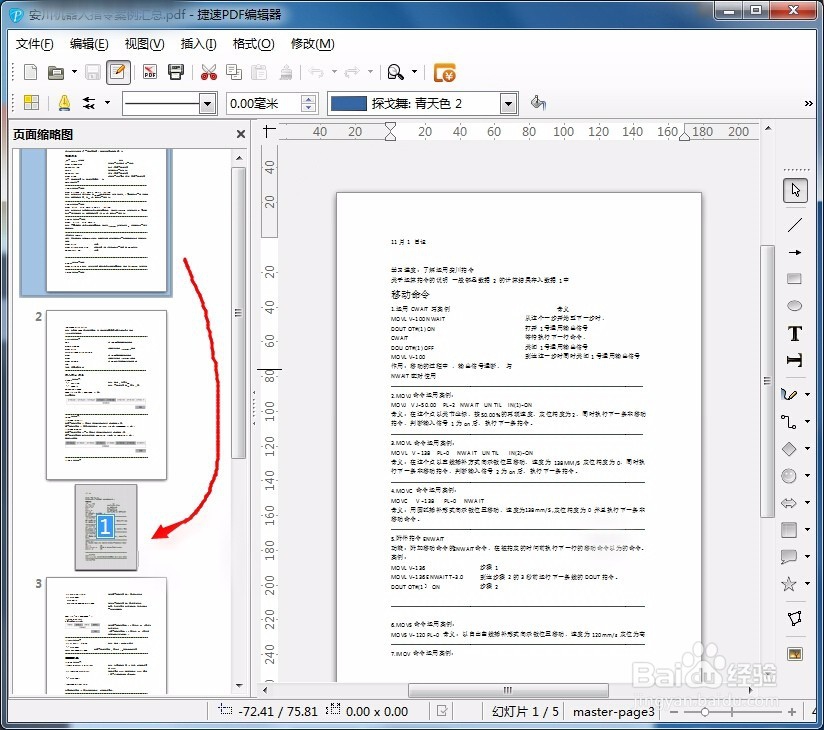The width and height of the screenshot is (824, 730).
Task: Expand the undo history dropdown
Action: pos(334,71)
